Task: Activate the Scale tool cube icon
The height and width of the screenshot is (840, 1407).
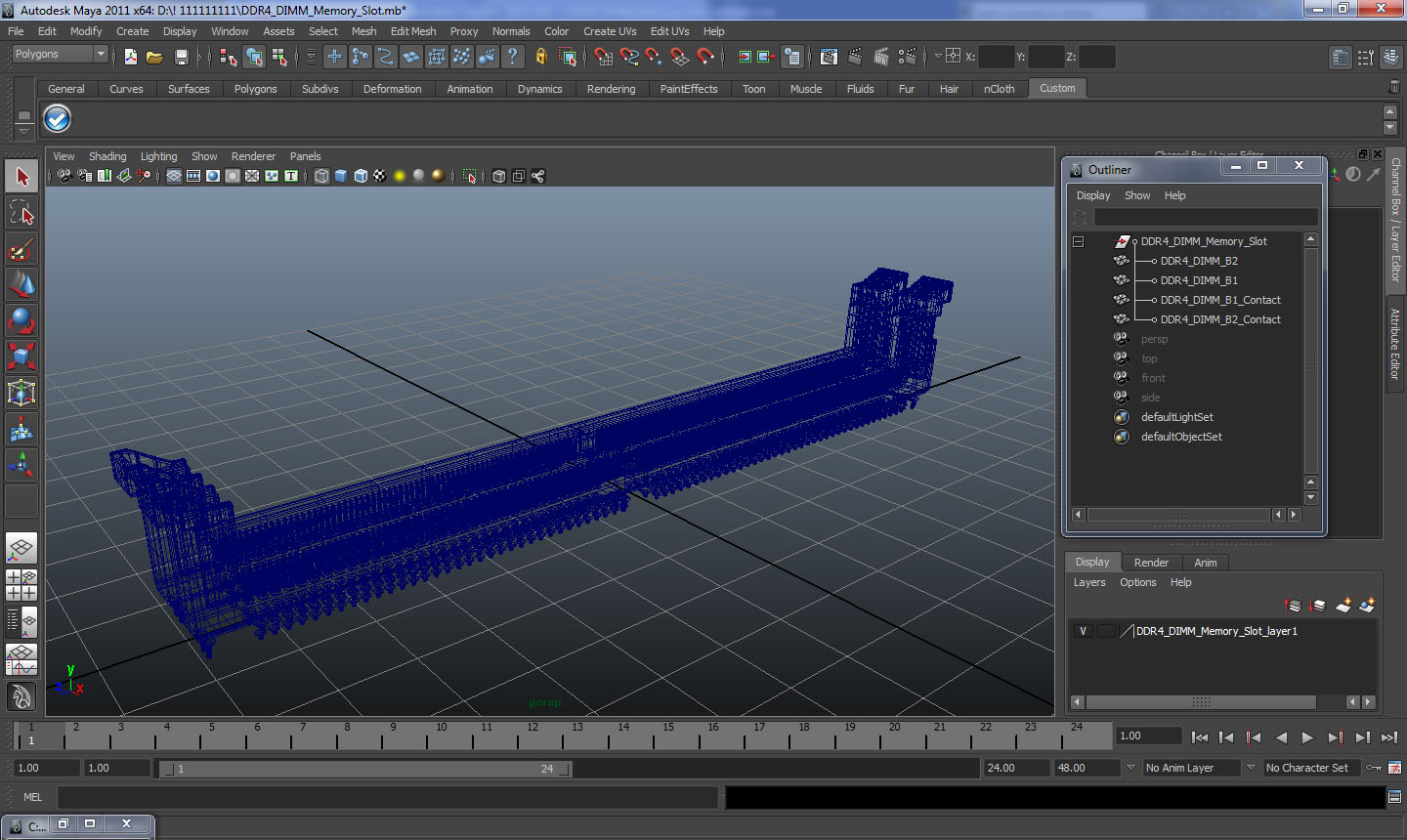Action: [x=21, y=357]
